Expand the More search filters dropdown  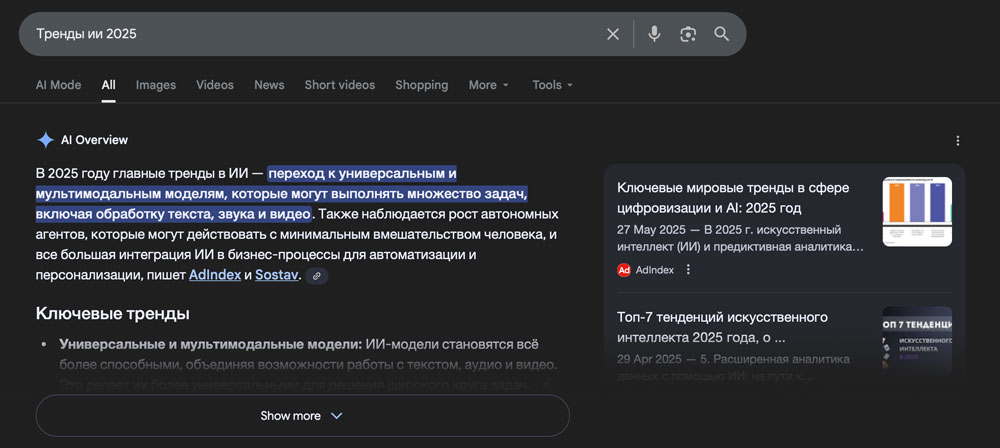pos(489,85)
